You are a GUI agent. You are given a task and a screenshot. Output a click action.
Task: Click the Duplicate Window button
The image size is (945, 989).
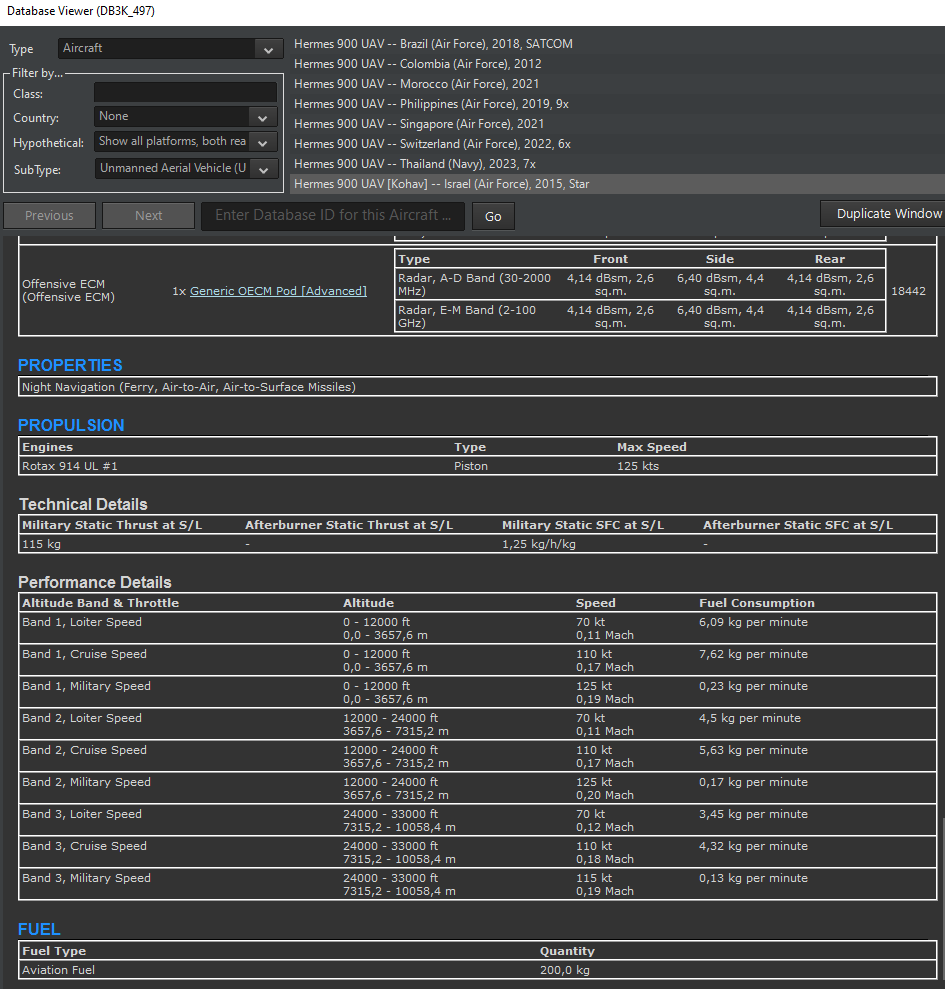pyautogui.click(x=884, y=213)
